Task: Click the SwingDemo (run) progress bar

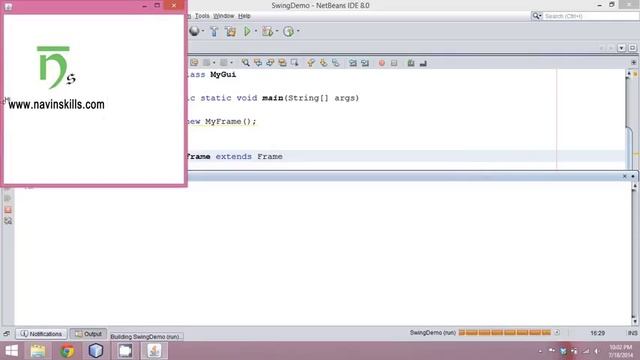Action: tap(504, 333)
